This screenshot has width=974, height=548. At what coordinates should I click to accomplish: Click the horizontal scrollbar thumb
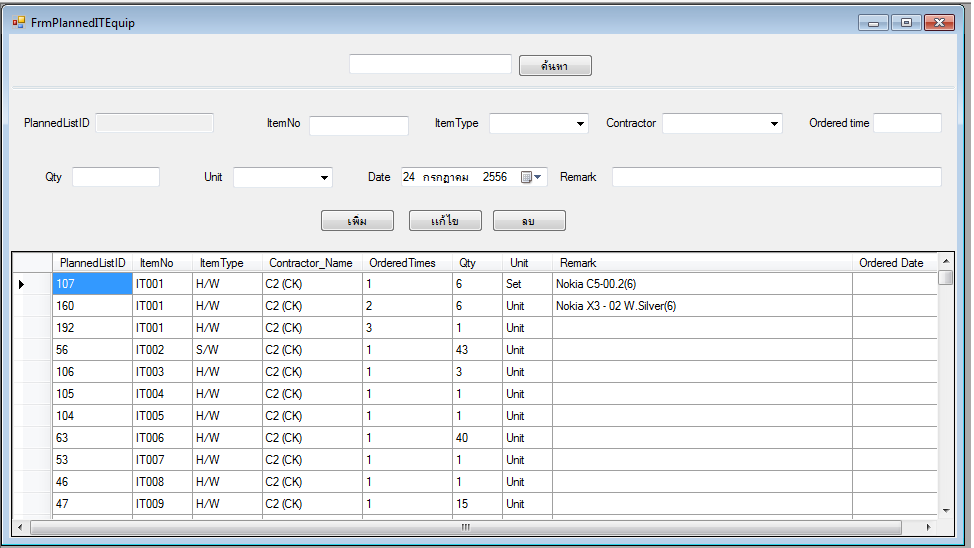tap(466, 527)
